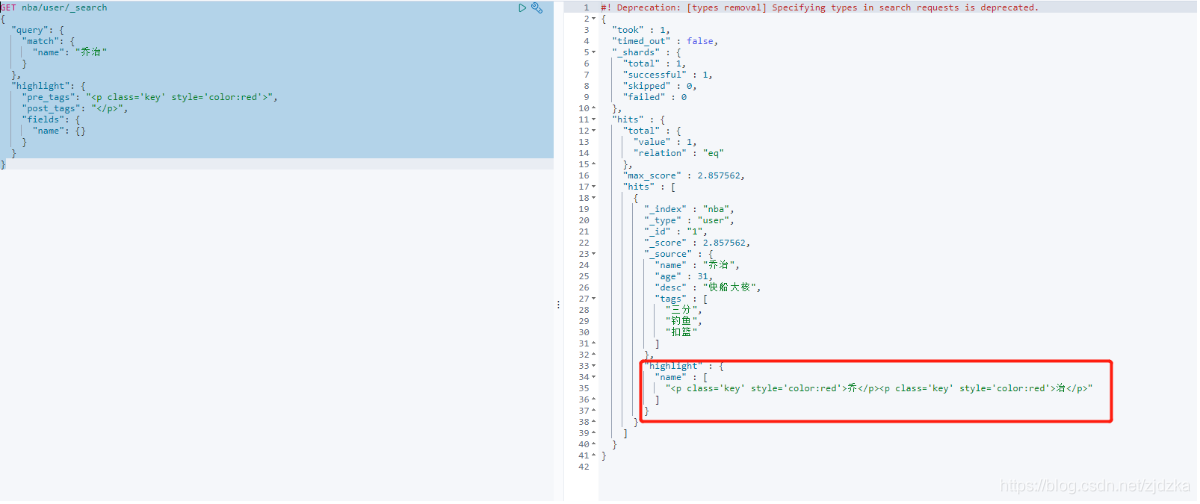Click the green send request play icon
Viewport: 1200px width, 504px height.
pos(522,8)
